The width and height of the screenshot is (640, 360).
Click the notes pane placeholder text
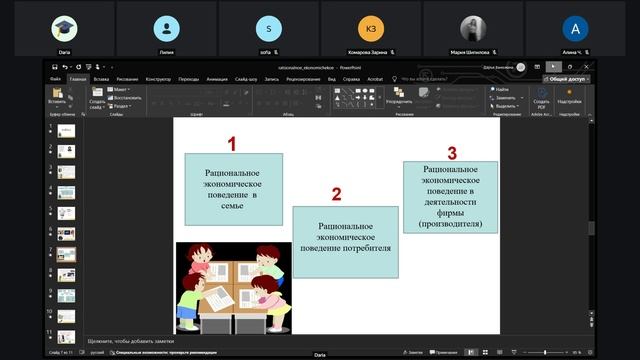point(131,341)
